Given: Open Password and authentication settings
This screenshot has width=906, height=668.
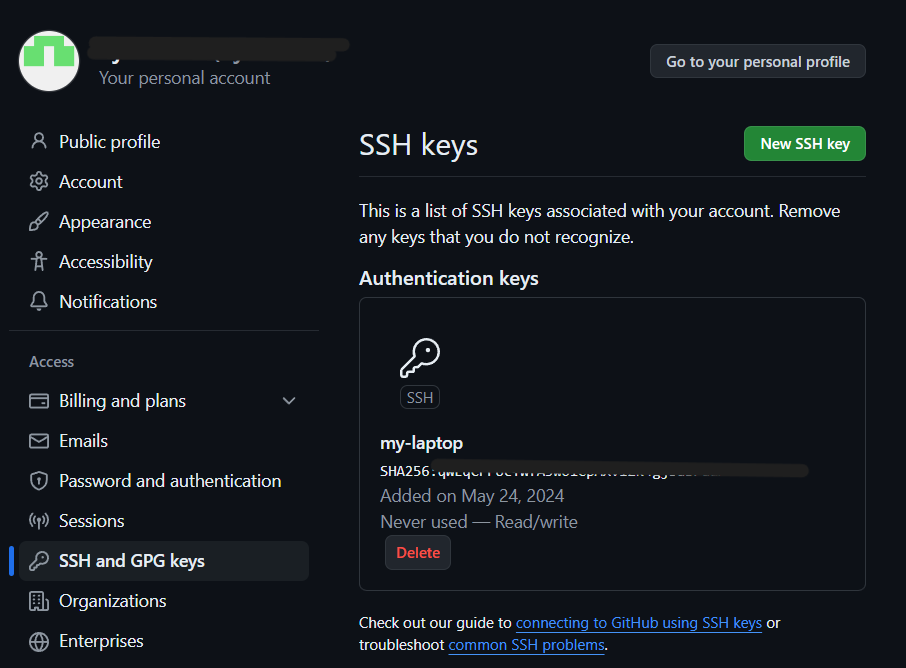Looking at the screenshot, I should 170,480.
